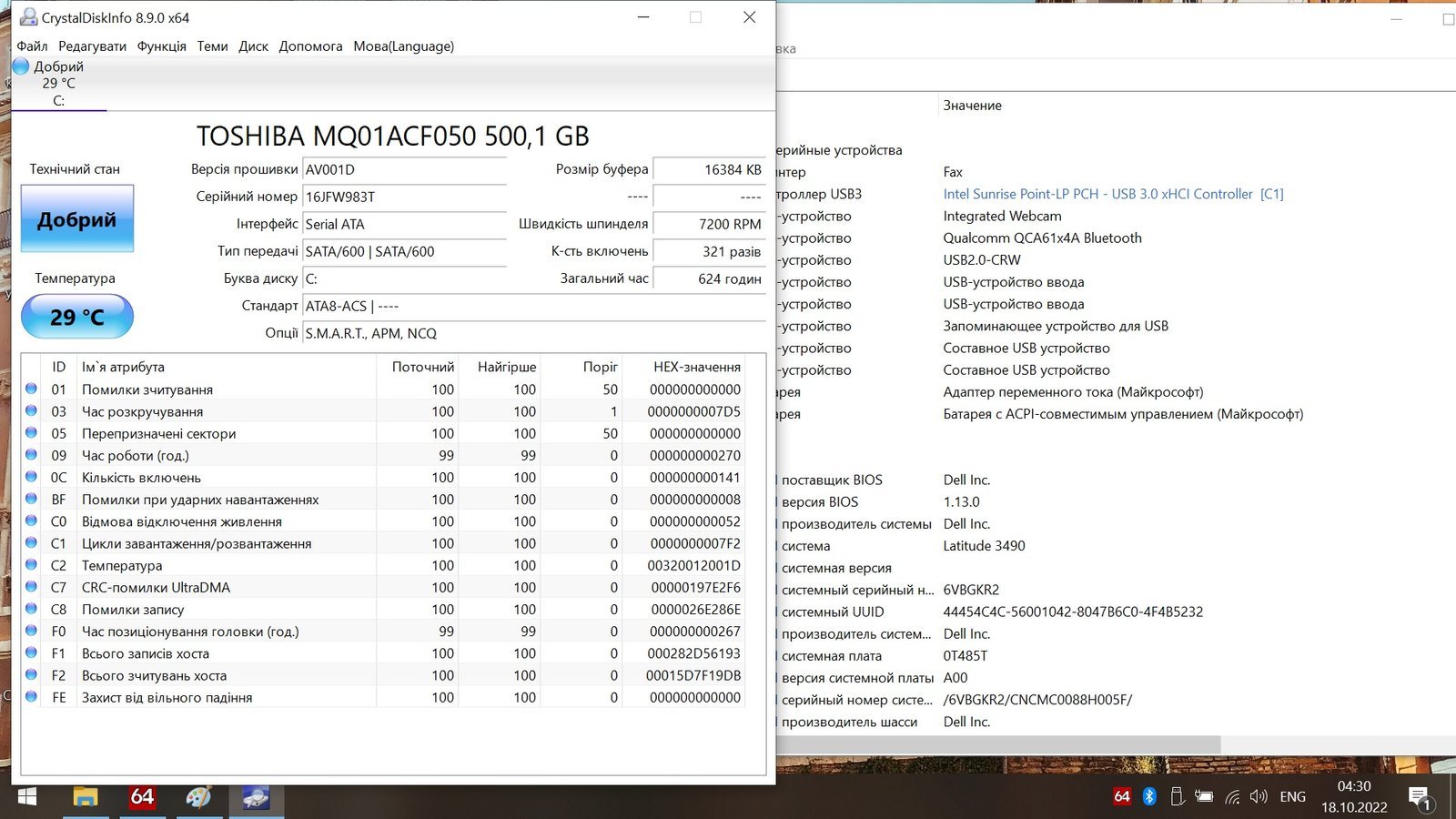Click the status dot for attribute 01
Screen dimensions: 1456x819
coord(32,389)
